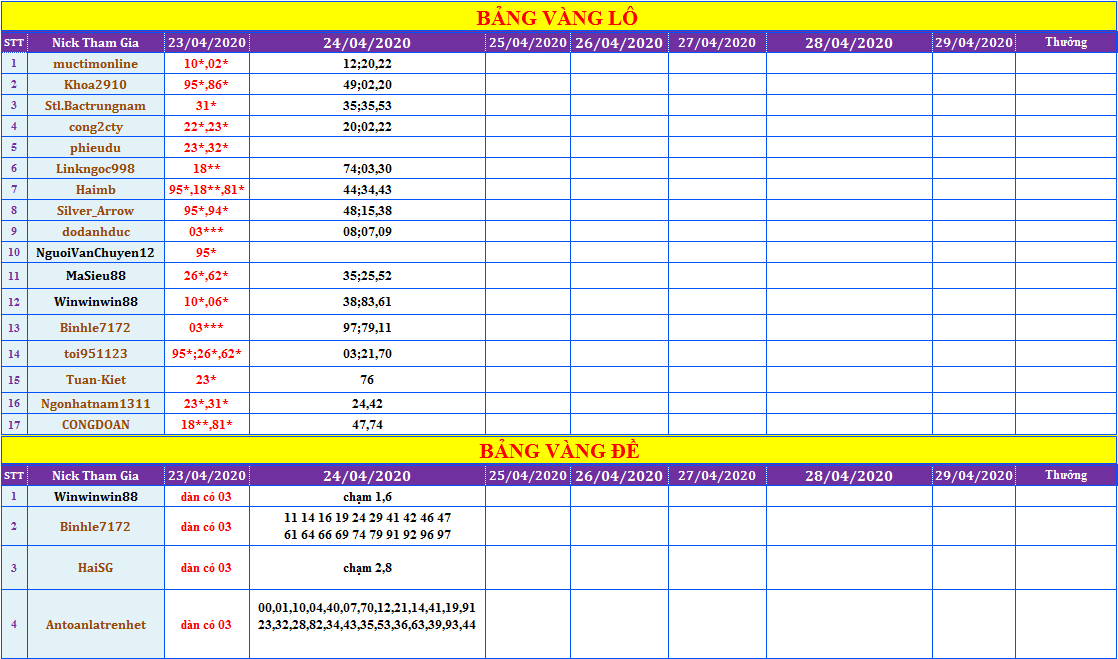Click the red "23*,31*" result cell
This screenshot has height=659, width=1118.
[x=207, y=404]
